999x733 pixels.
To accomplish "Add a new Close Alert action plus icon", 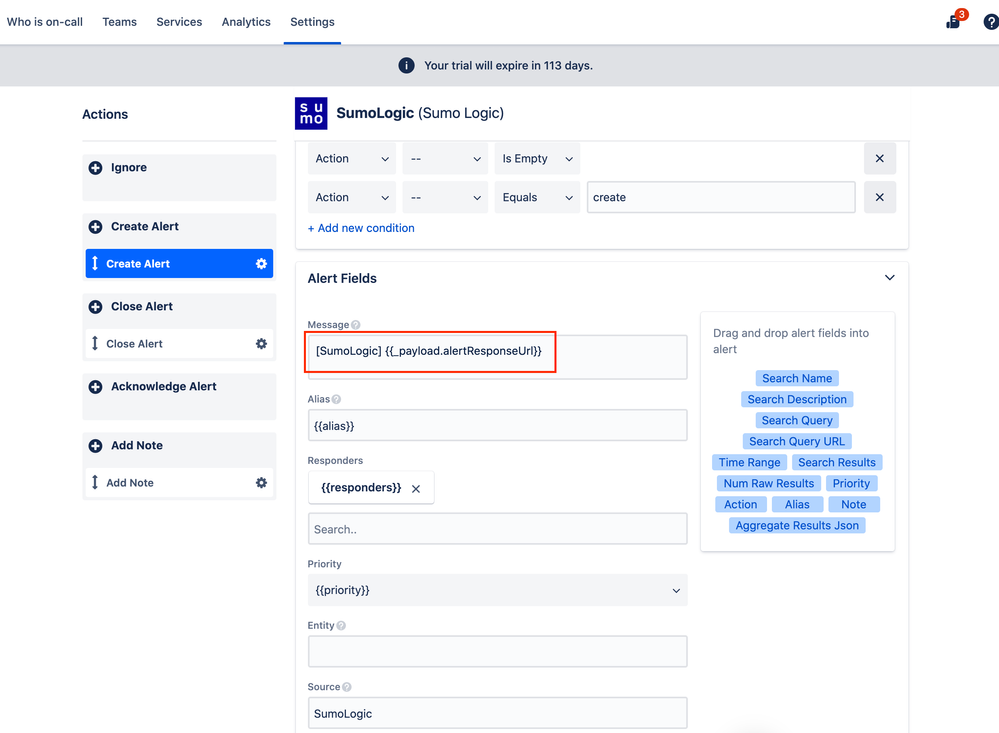I will 96,307.
